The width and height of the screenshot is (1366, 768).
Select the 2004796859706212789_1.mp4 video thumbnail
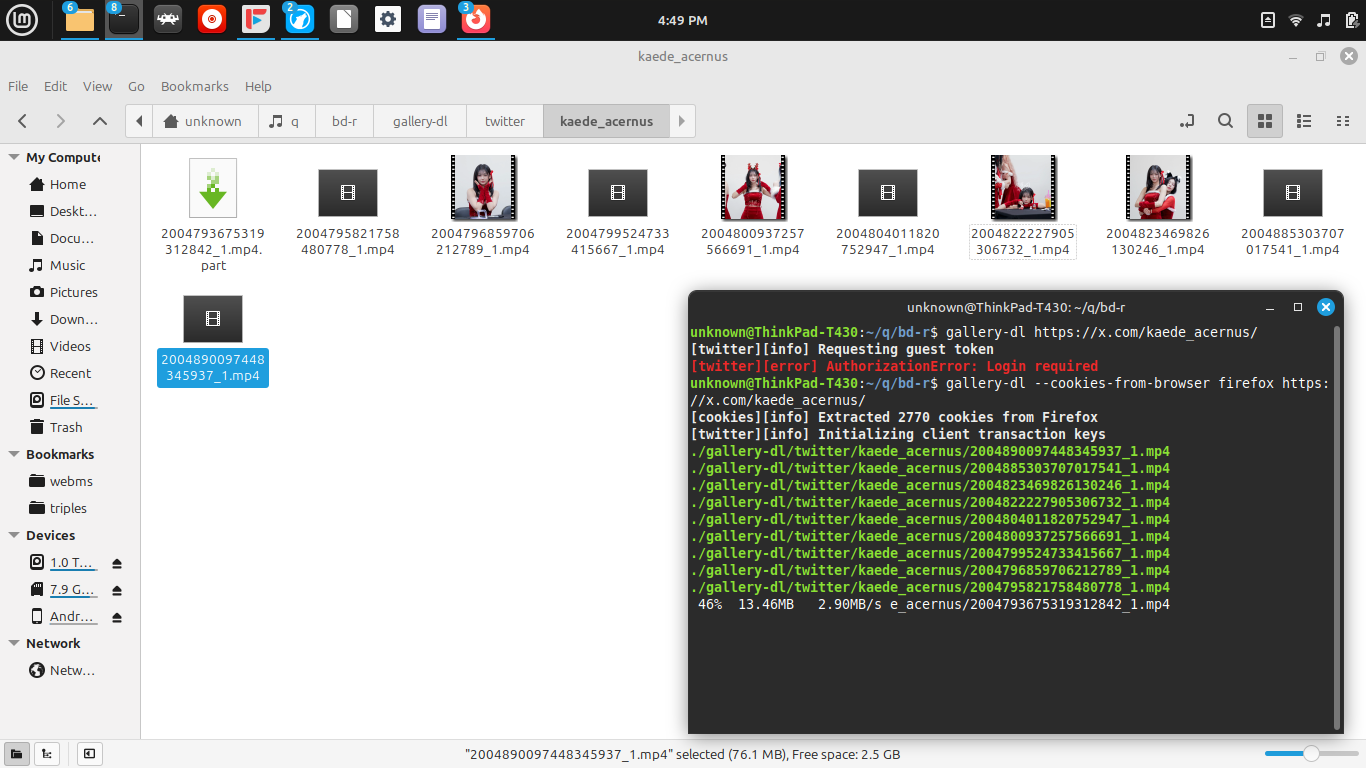click(483, 187)
